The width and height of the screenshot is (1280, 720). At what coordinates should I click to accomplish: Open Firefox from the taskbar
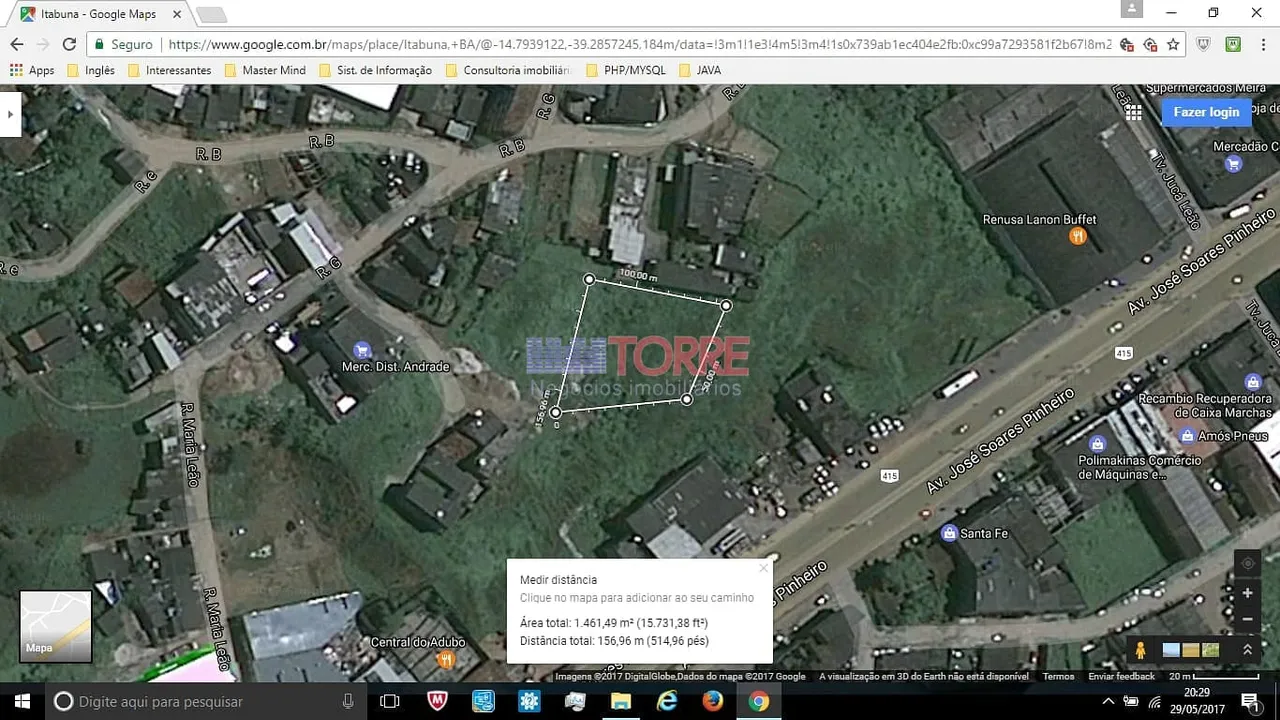(x=712, y=701)
